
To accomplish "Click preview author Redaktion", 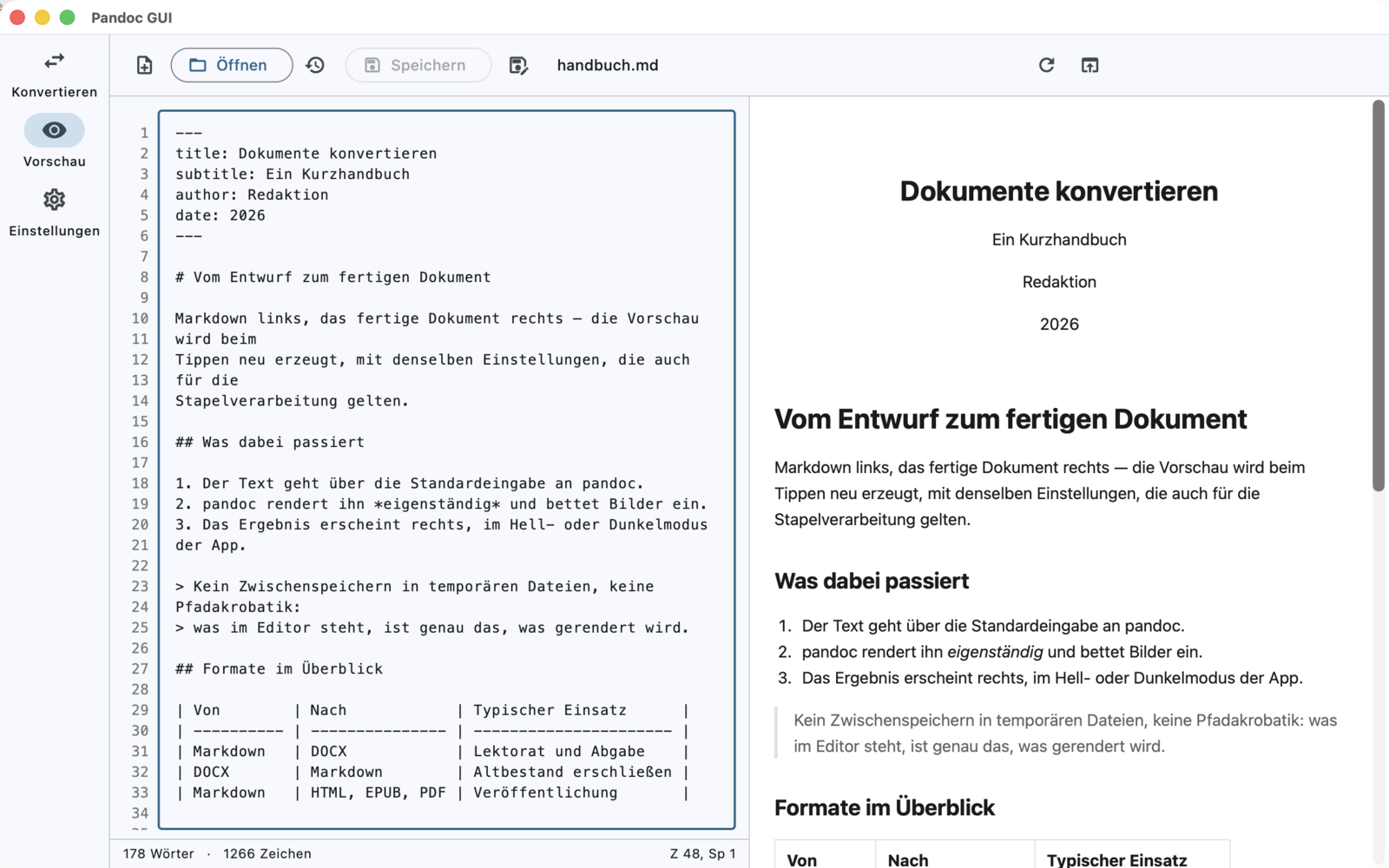I will click(x=1059, y=282).
